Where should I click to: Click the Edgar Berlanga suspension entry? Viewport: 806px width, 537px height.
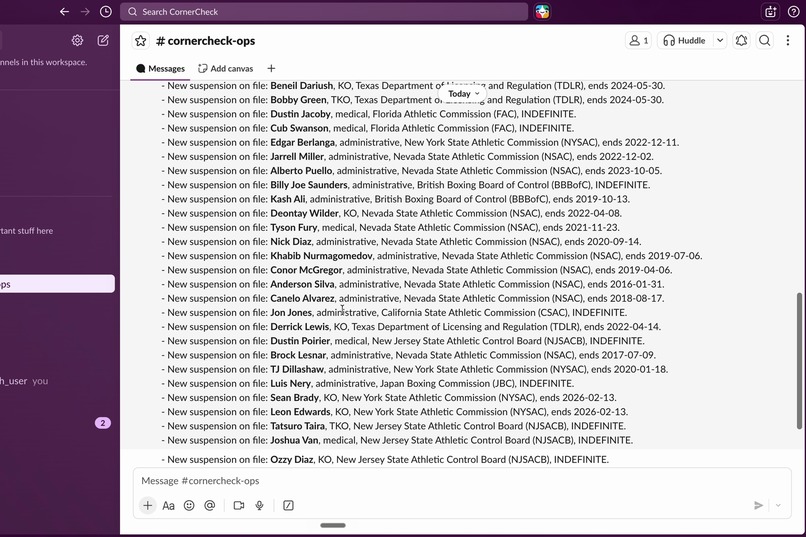click(420, 142)
